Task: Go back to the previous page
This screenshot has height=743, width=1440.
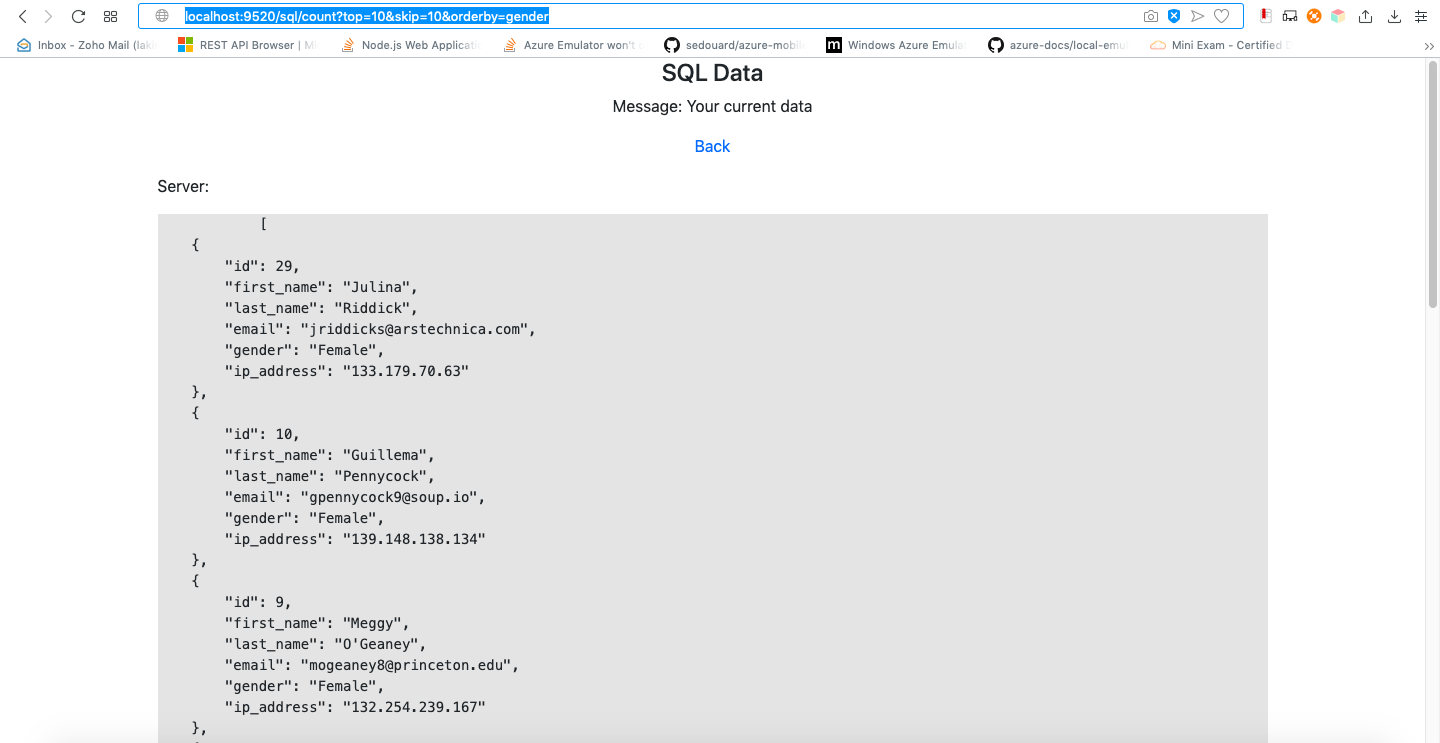Action: (x=22, y=16)
